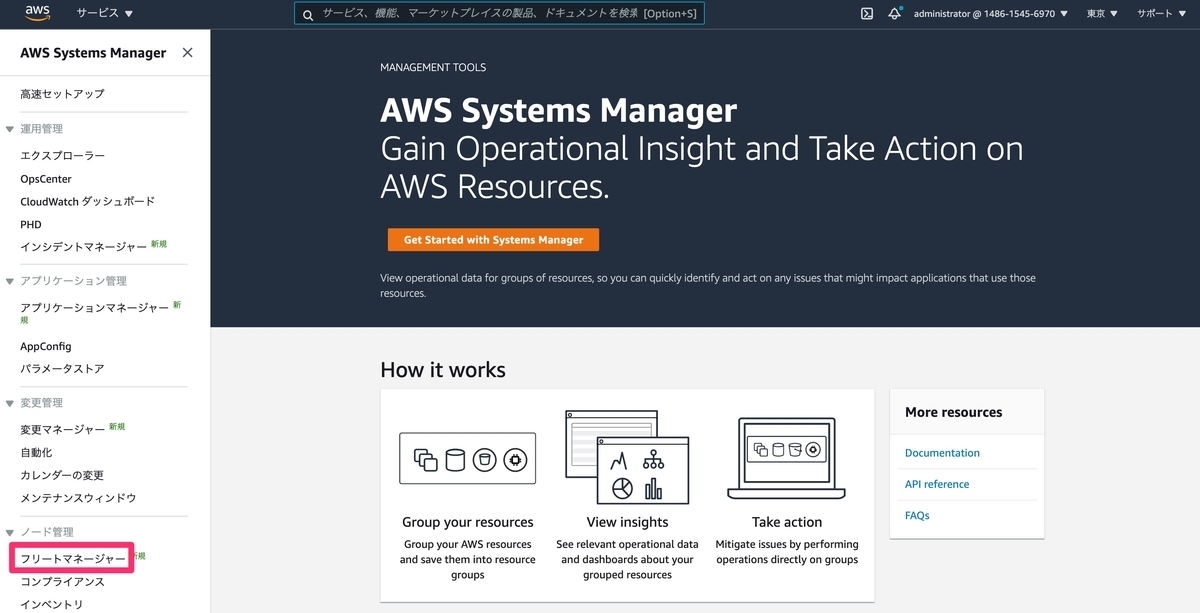Open the notifications bell icon

pos(894,14)
